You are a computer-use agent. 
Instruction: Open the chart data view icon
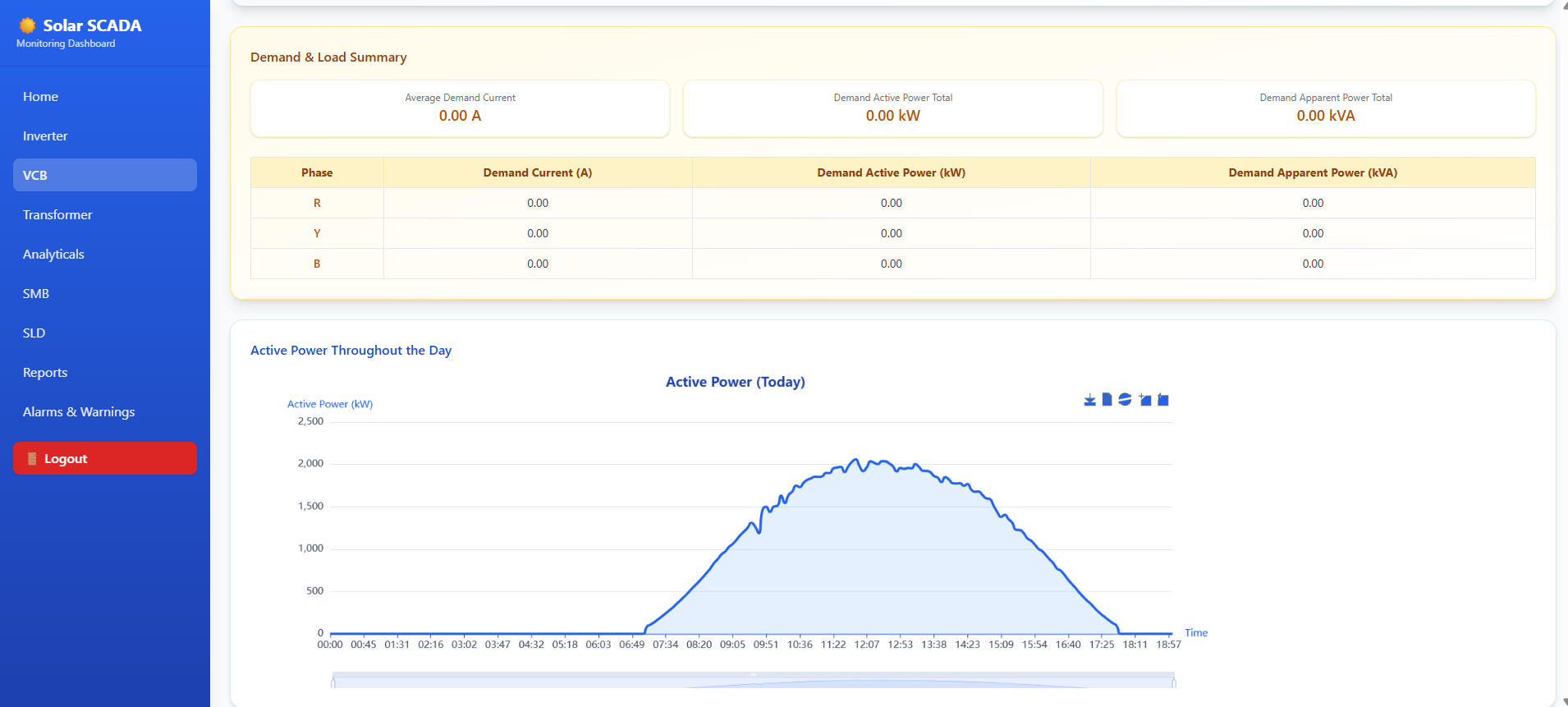tap(1107, 400)
